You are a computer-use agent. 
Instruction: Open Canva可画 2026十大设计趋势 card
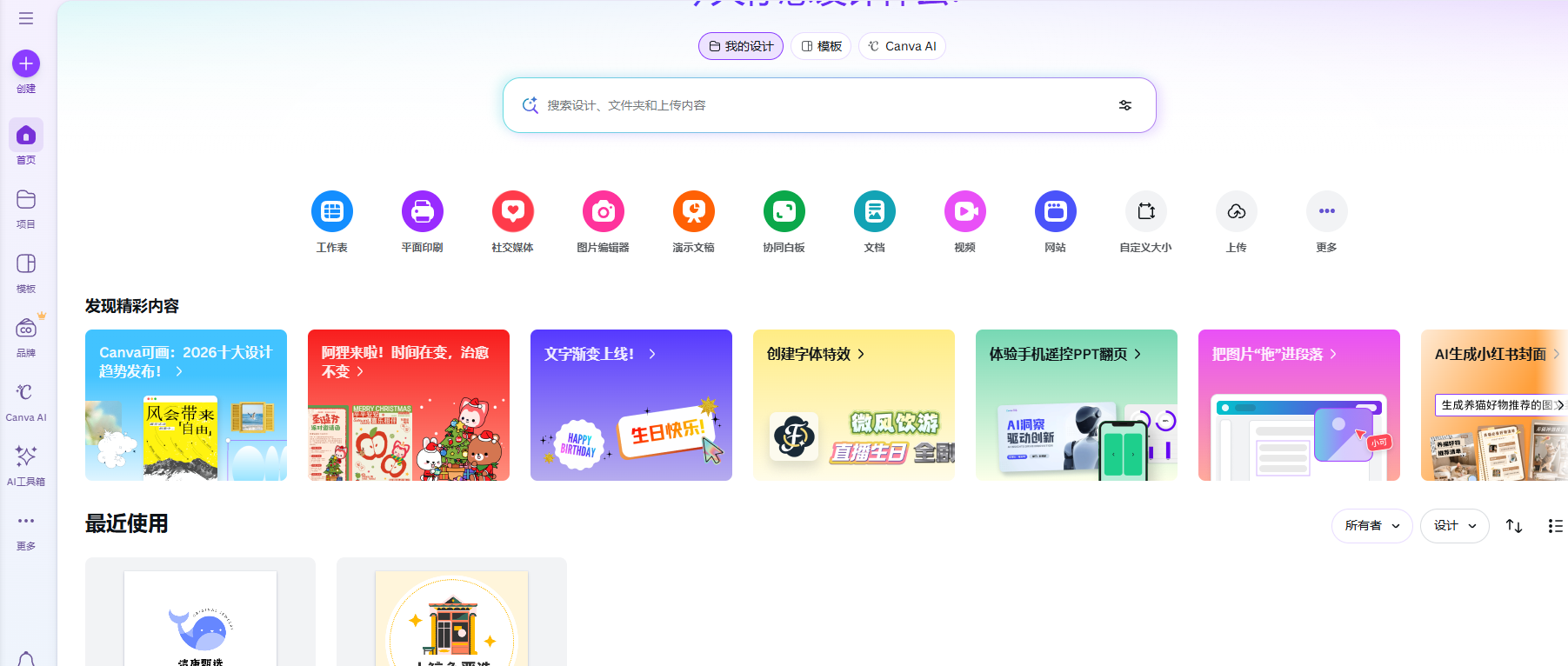186,405
